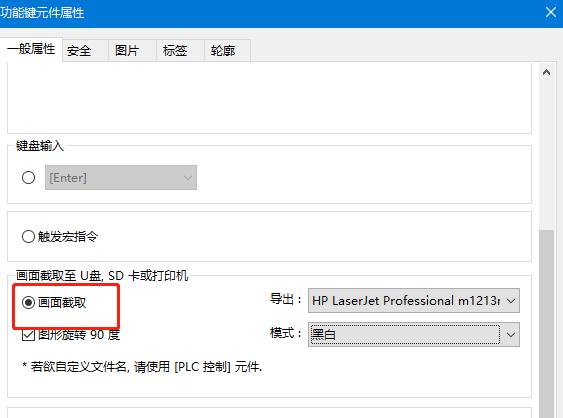Select the 触发宏指令 radio option
Viewport: 563px width, 418px height.
[x=60, y=237]
